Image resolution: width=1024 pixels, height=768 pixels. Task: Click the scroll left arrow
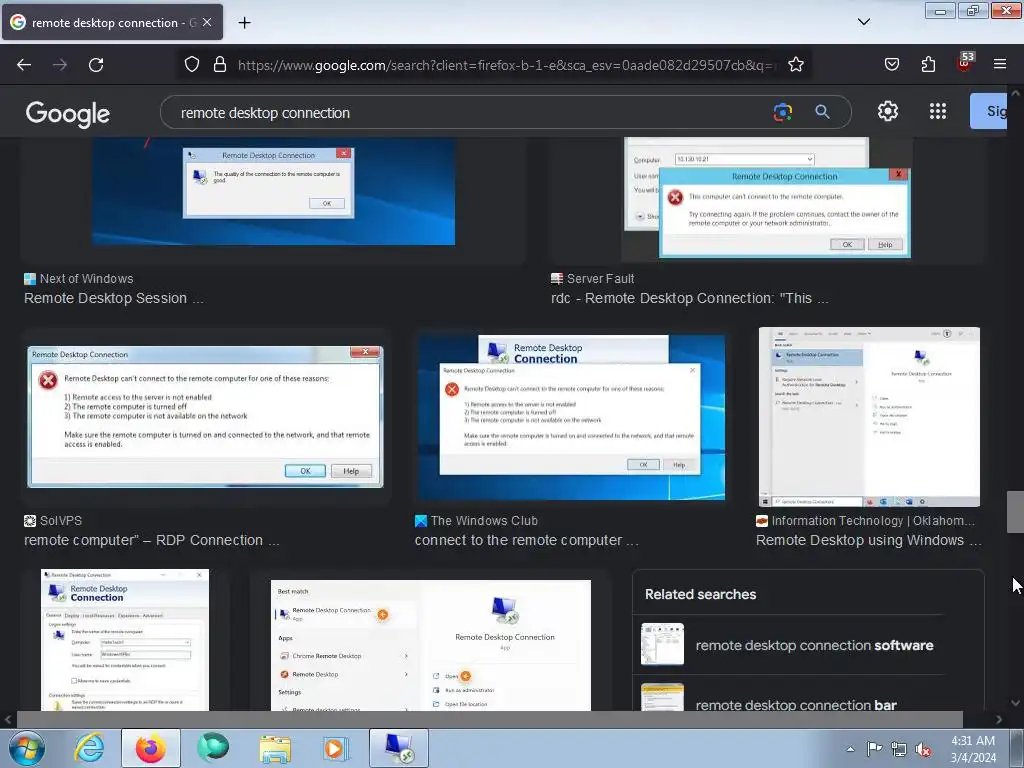(7, 720)
